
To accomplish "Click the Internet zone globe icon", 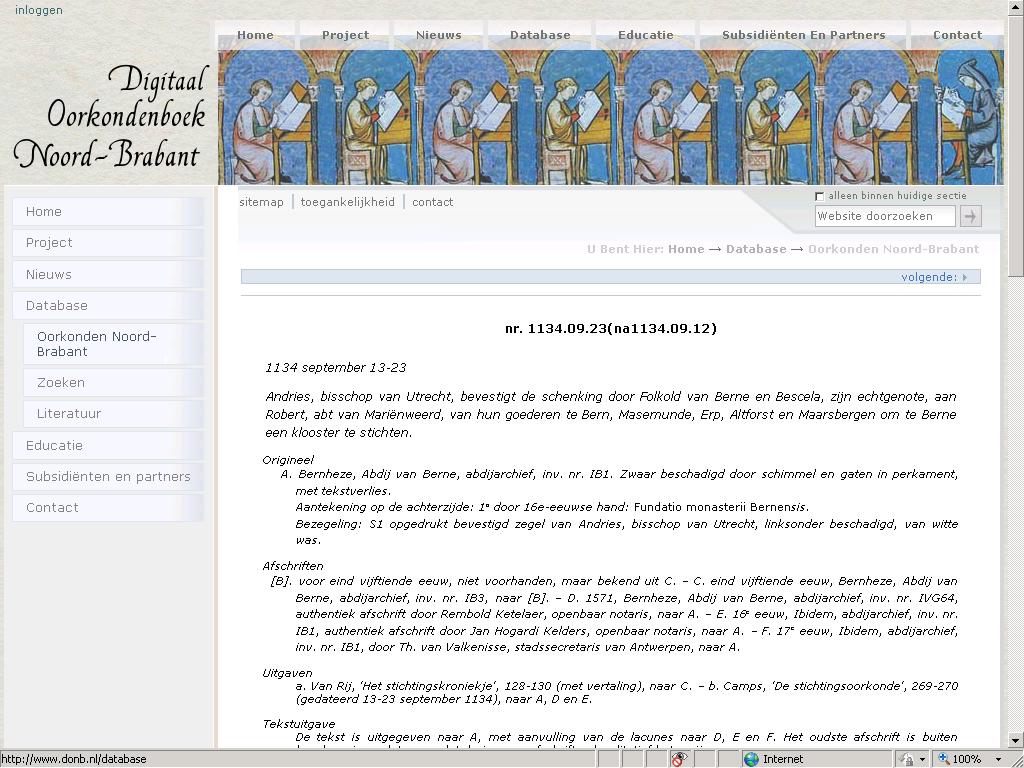I will pyautogui.click(x=752, y=759).
